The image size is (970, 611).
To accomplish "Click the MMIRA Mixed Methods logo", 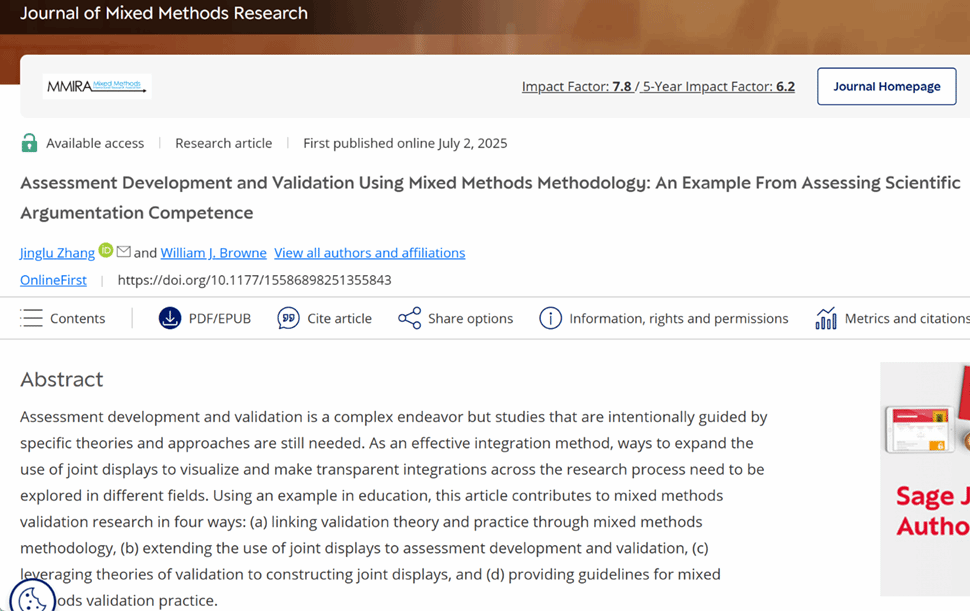I will coord(97,87).
